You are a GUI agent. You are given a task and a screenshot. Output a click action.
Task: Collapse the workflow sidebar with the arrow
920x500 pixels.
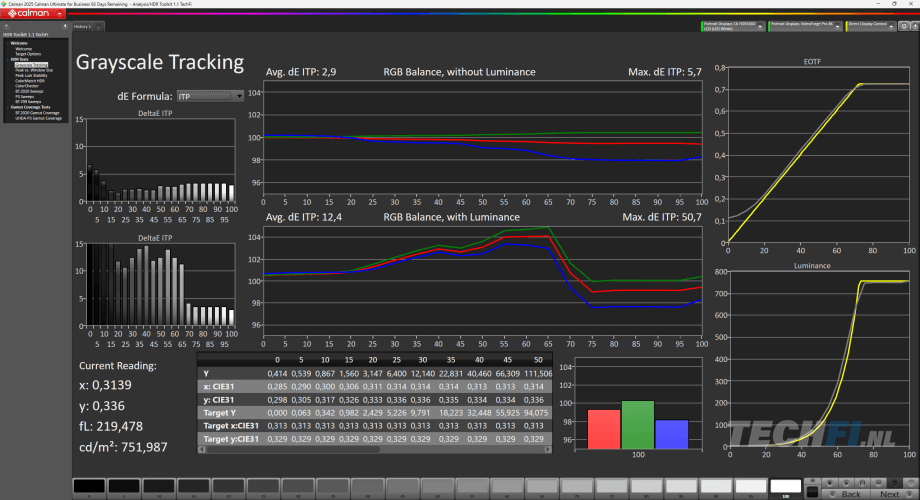pyautogui.click(x=65, y=26)
